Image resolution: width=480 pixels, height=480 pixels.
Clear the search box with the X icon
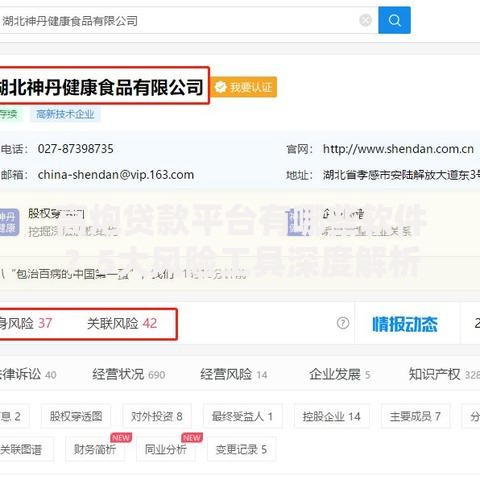365,20
